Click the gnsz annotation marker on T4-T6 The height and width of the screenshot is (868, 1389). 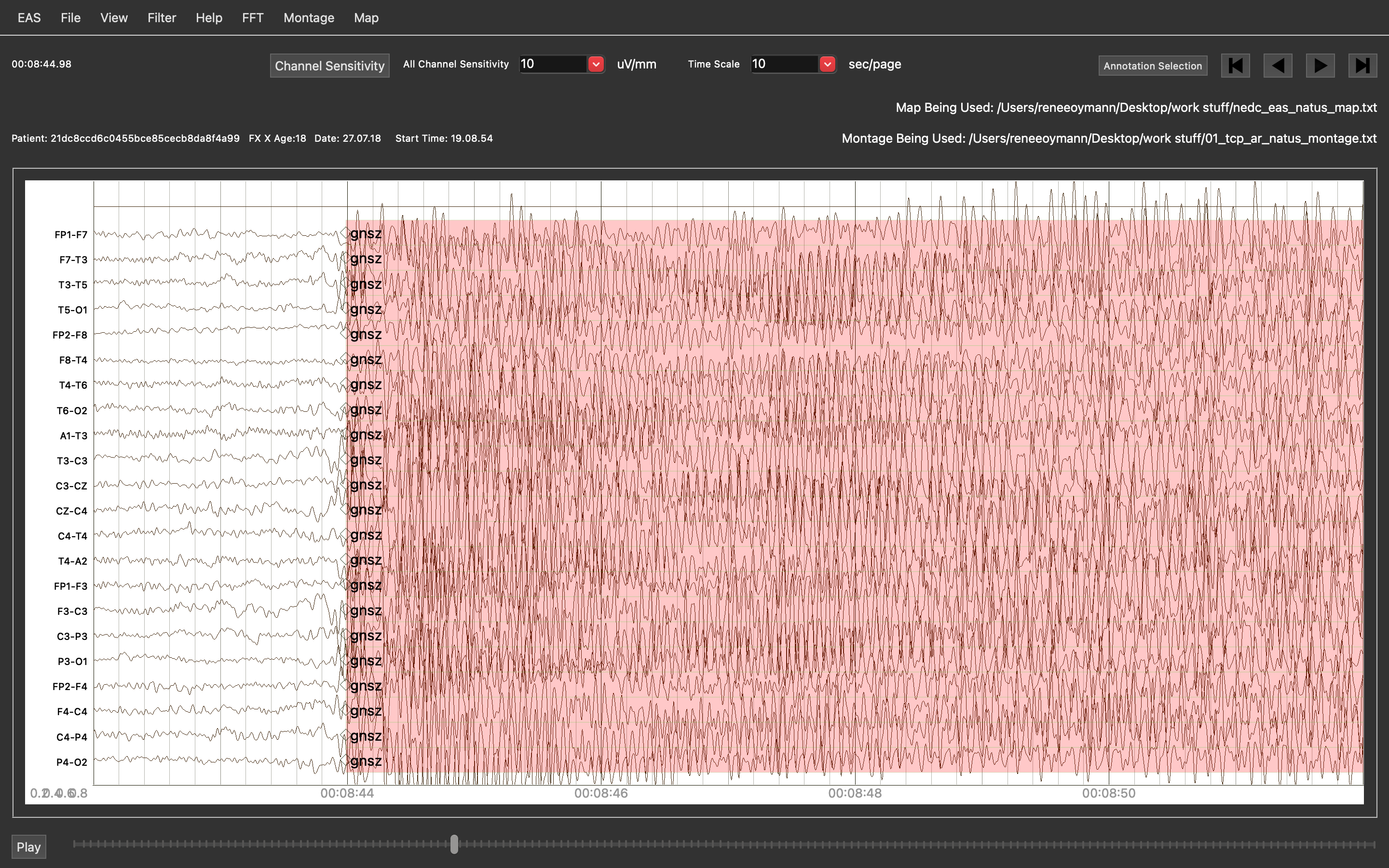point(365,385)
